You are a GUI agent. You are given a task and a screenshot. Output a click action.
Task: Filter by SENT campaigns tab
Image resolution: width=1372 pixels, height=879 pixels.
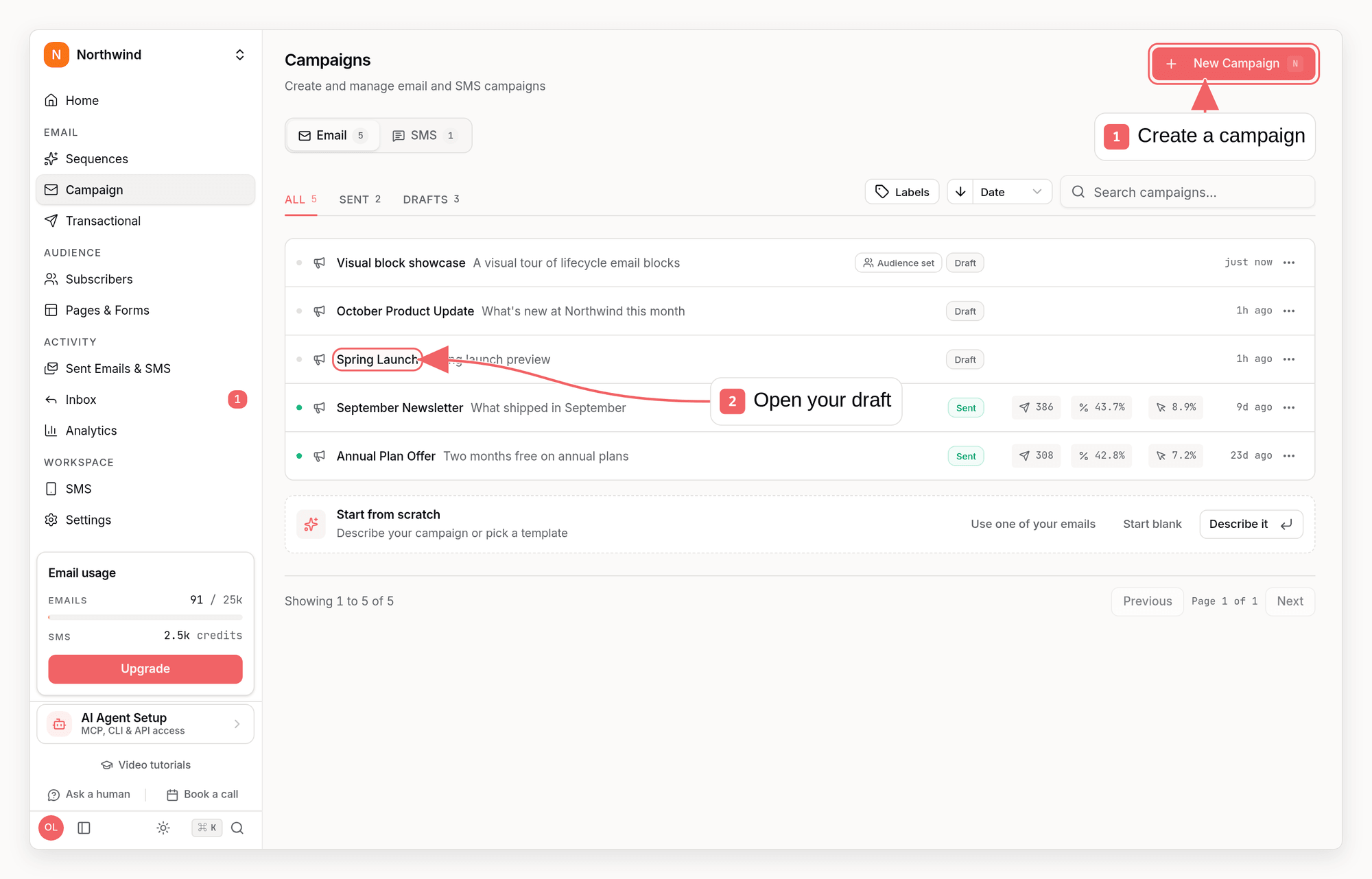pos(359,200)
